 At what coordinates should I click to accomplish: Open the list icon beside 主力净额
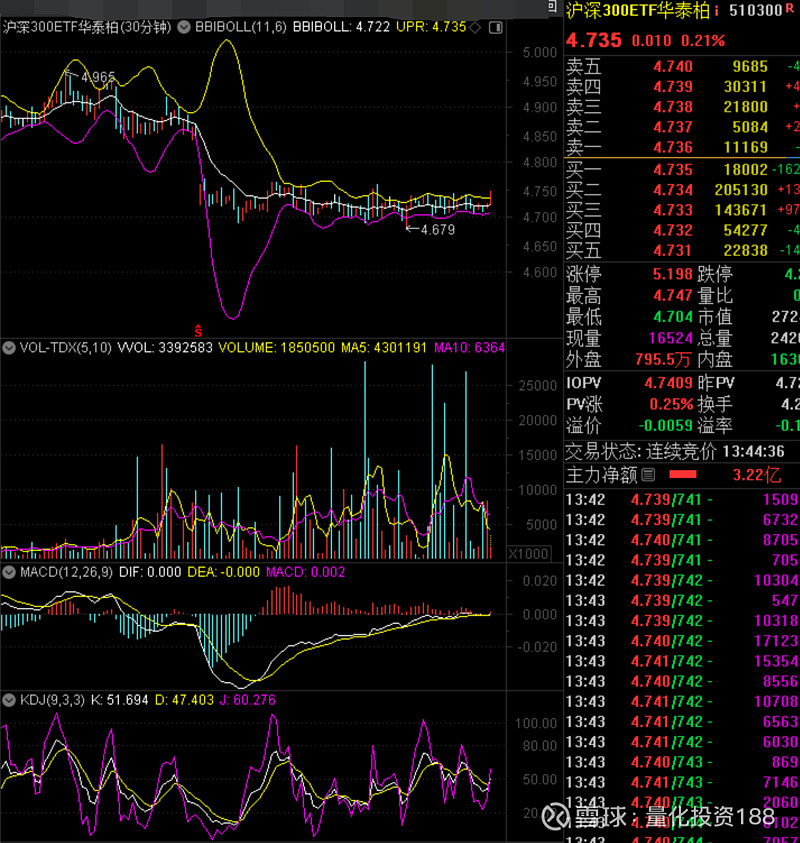(648, 475)
